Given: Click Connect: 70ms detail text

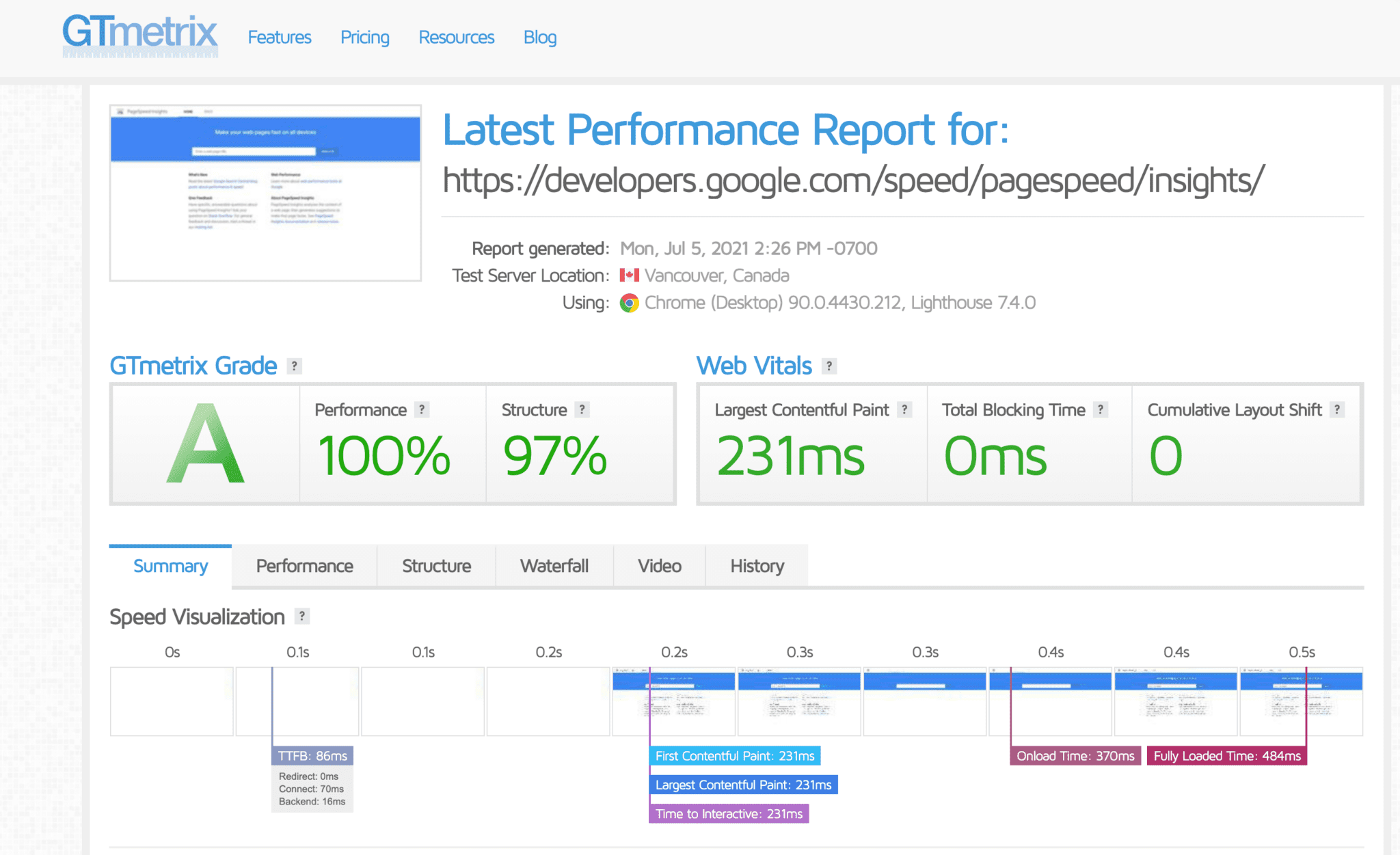Looking at the screenshot, I should (311, 789).
